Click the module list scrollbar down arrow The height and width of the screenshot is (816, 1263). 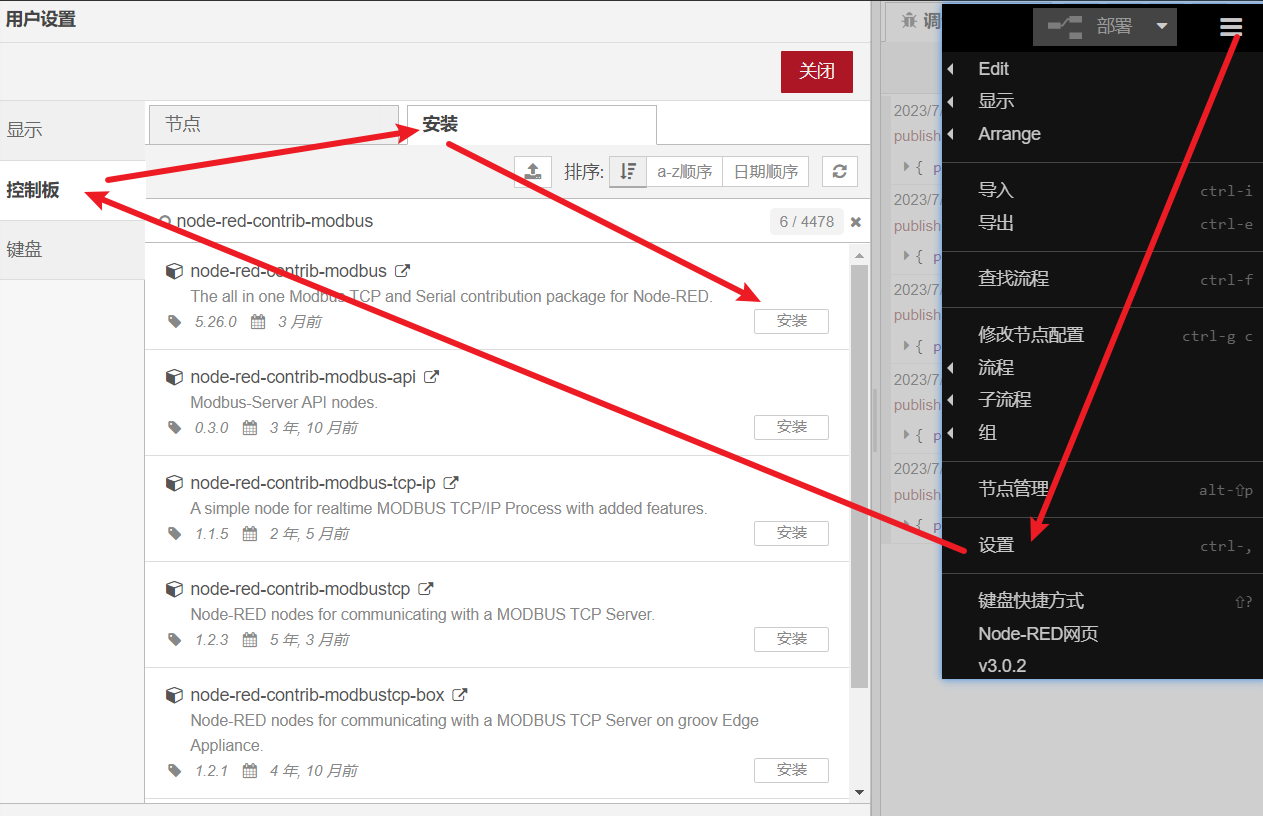pos(859,791)
